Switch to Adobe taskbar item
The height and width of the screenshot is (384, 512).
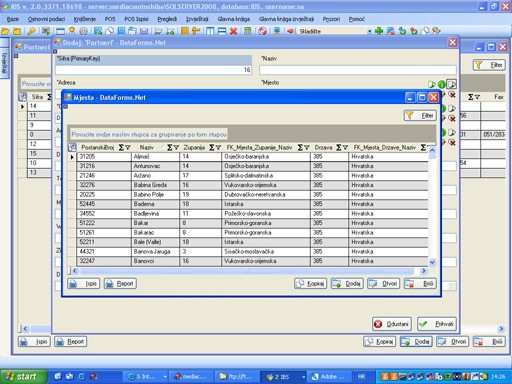pos(329,377)
